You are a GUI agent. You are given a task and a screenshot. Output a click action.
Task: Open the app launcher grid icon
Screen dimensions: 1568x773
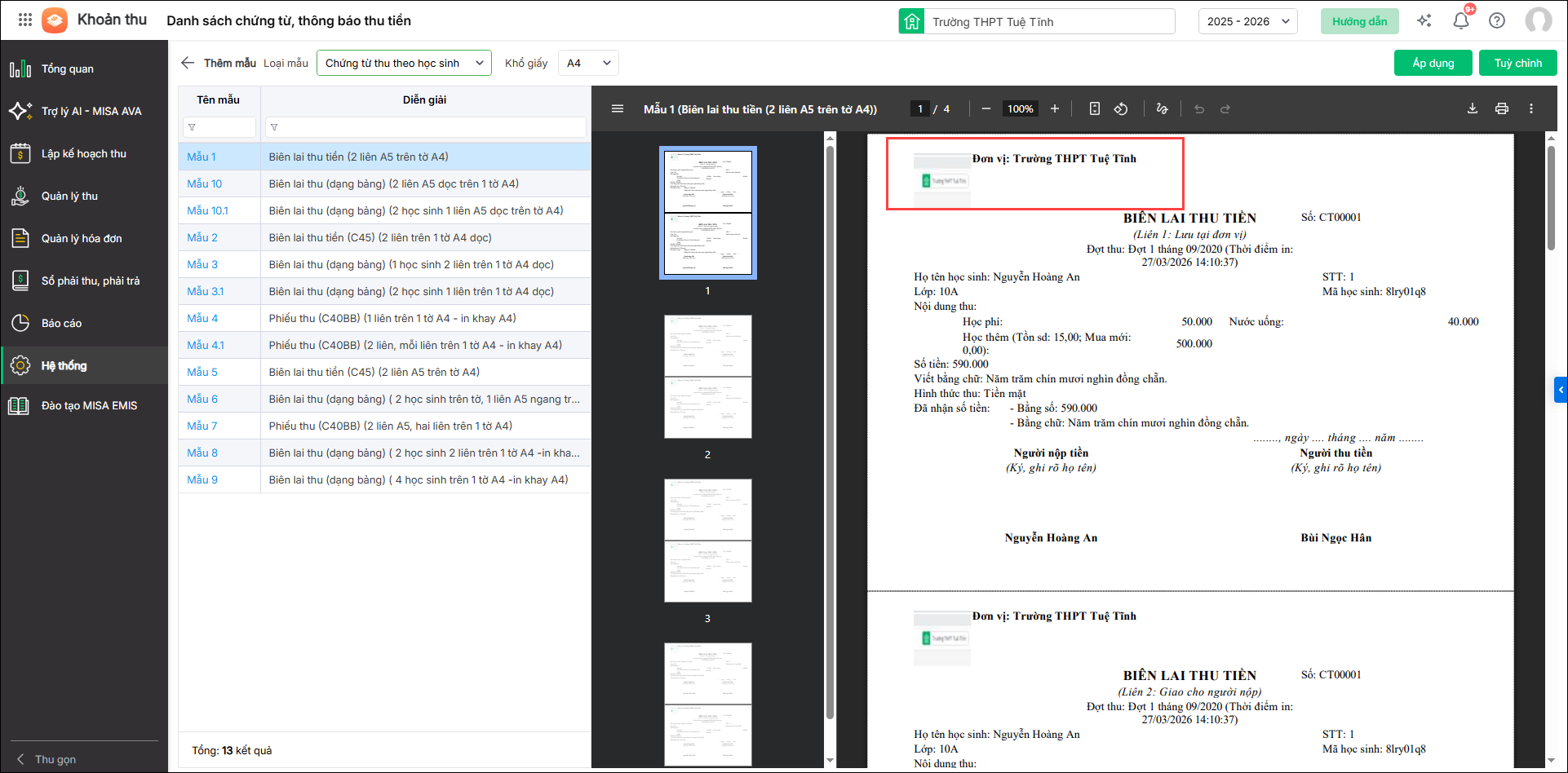tap(25, 20)
